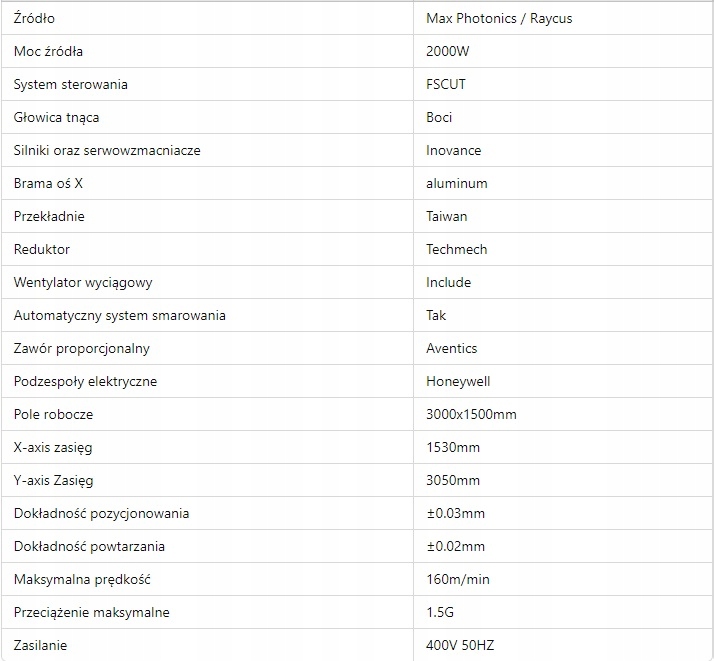Click the Taiwan gear value
Viewport: 714px width, 661px height.
pos(447,216)
